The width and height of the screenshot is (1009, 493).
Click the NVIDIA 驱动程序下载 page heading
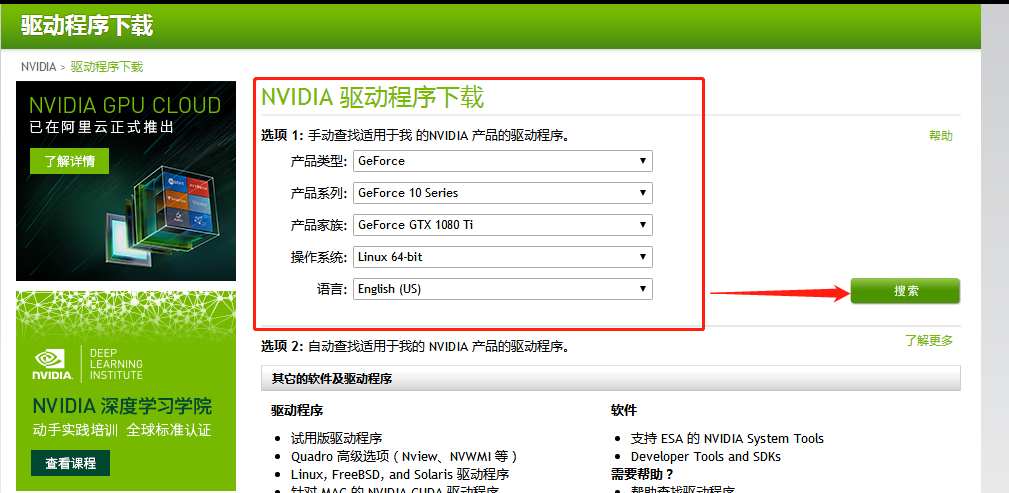pyautogui.click(x=372, y=98)
